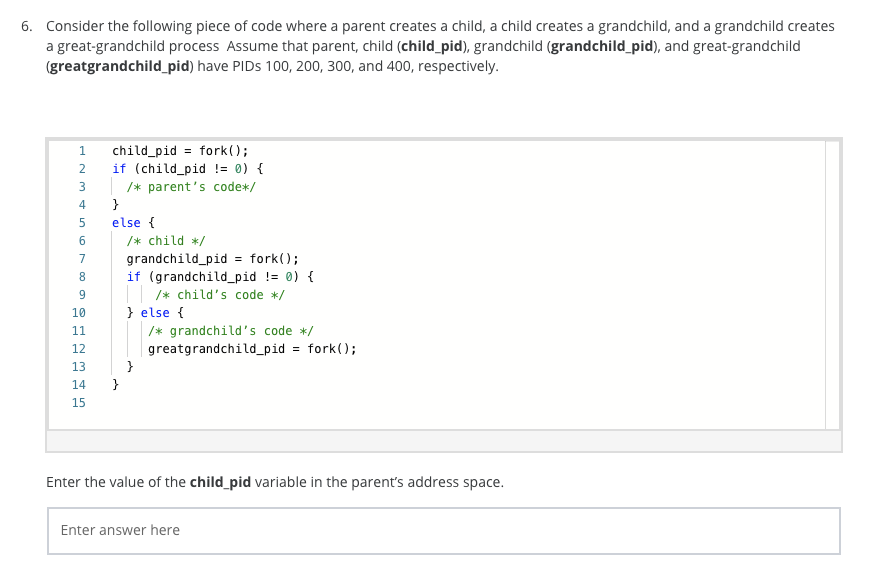Screen dimensions: 873x562
Task: Click the question number 6 label
Action: 27,26
